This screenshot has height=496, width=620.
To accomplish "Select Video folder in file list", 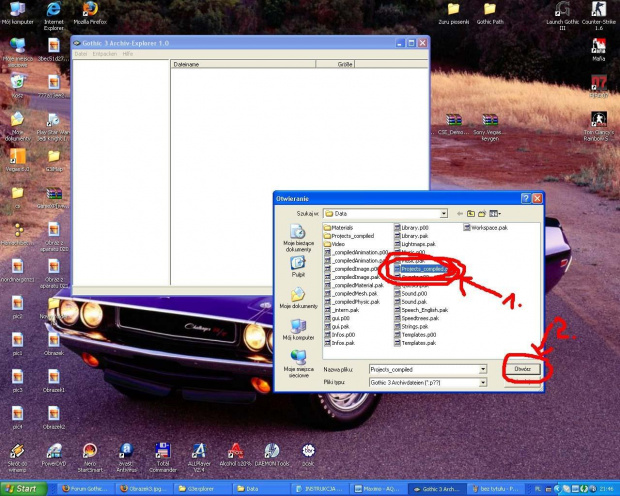I will coord(335,244).
